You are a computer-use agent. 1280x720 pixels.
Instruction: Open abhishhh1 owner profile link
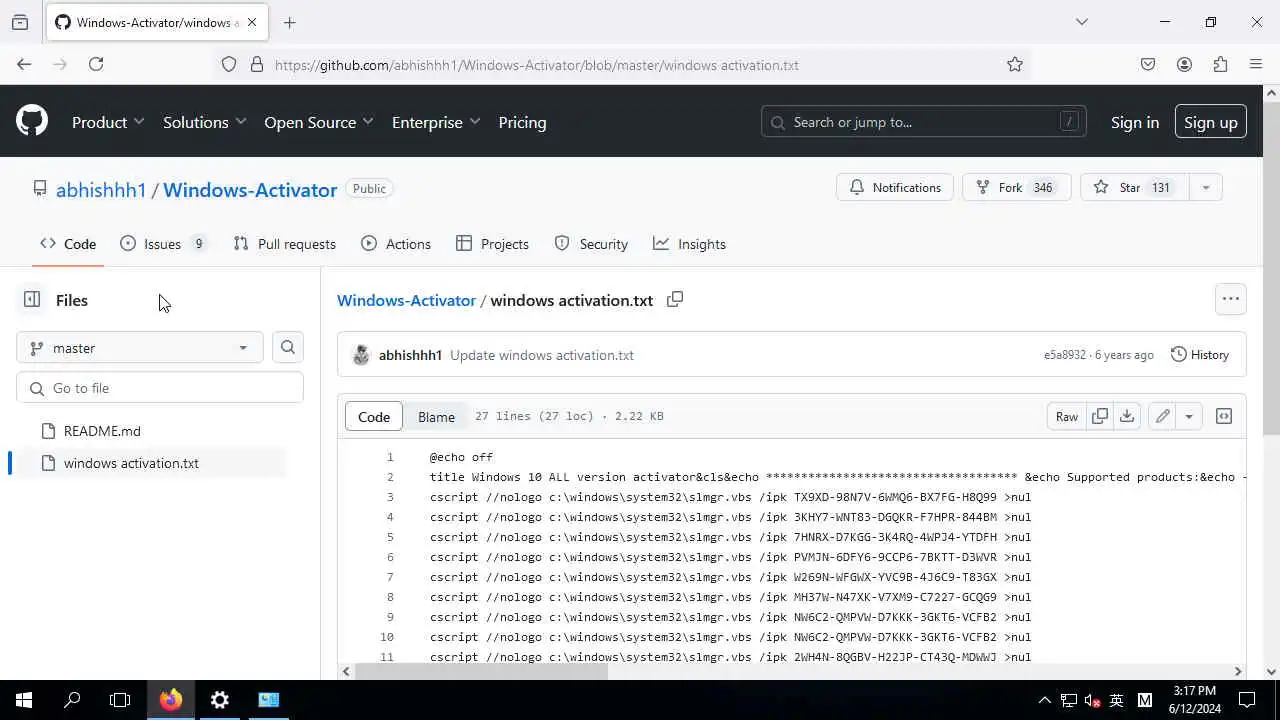click(x=101, y=189)
